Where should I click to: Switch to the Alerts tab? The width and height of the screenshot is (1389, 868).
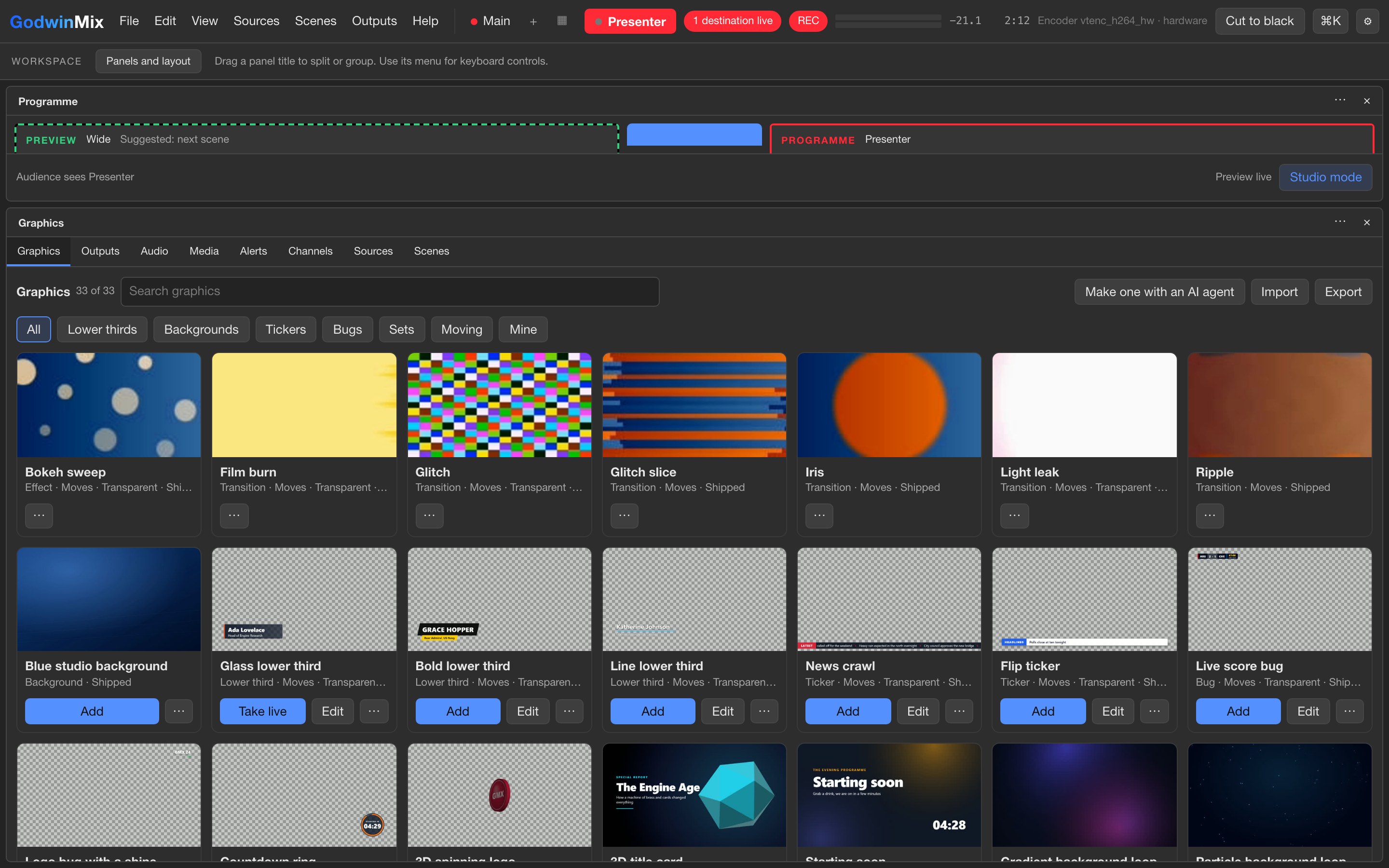click(253, 251)
